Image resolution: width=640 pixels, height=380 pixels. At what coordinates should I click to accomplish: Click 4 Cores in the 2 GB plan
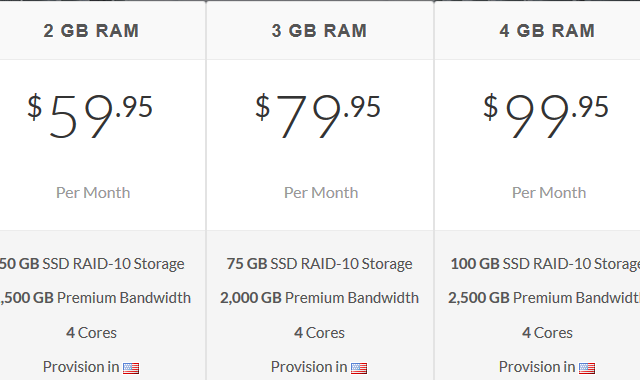coord(91,333)
